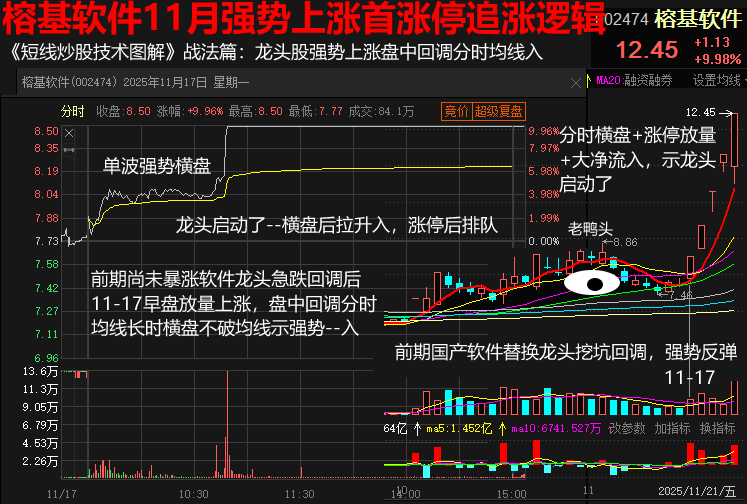Click the 8.35 price axis label
The image size is (747, 504).
[x=46, y=149]
